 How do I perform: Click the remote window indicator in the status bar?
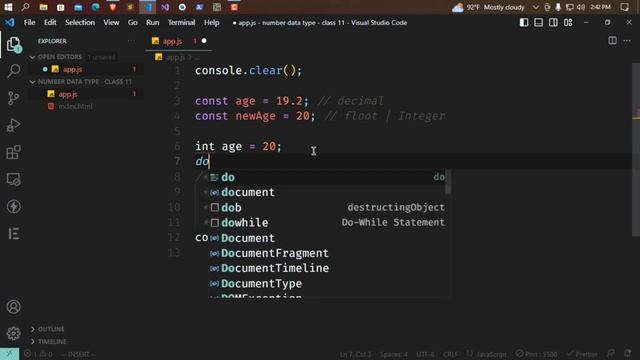(x=9, y=354)
